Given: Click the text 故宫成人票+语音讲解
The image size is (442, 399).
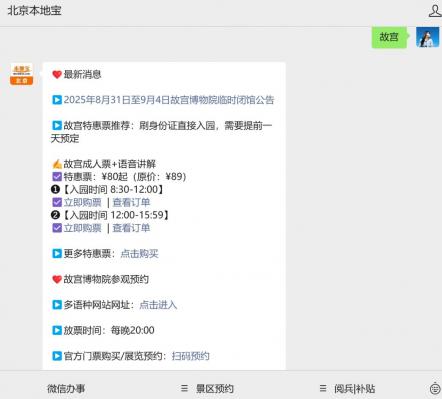Looking at the screenshot, I should click(x=110, y=164).
